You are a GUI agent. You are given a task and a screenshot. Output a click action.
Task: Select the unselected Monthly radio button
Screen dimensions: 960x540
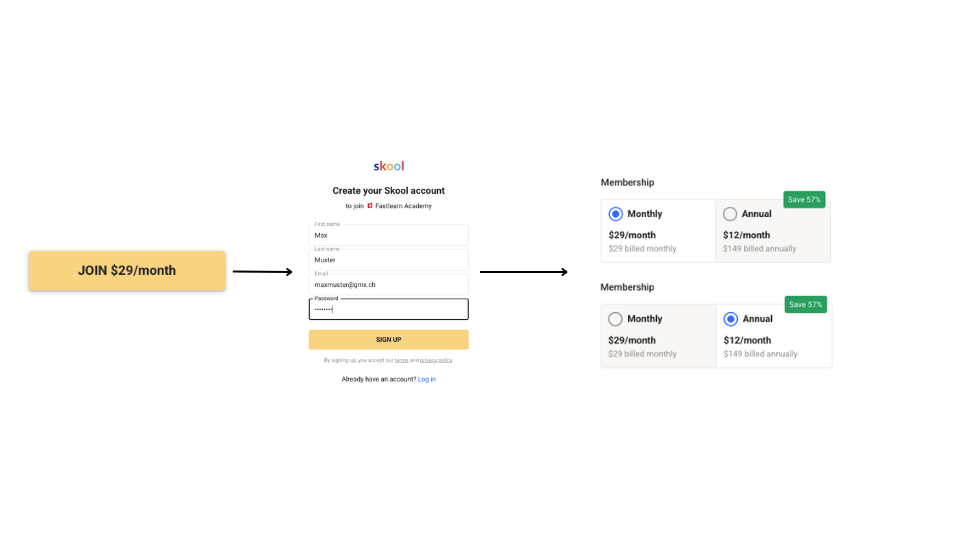point(616,319)
